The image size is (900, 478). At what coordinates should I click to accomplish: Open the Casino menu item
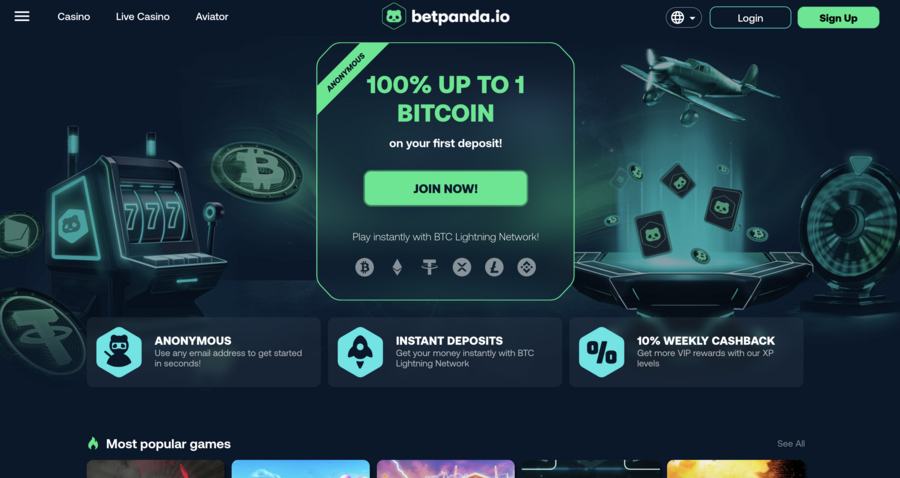pyautogui.click(x=73, y=17)
